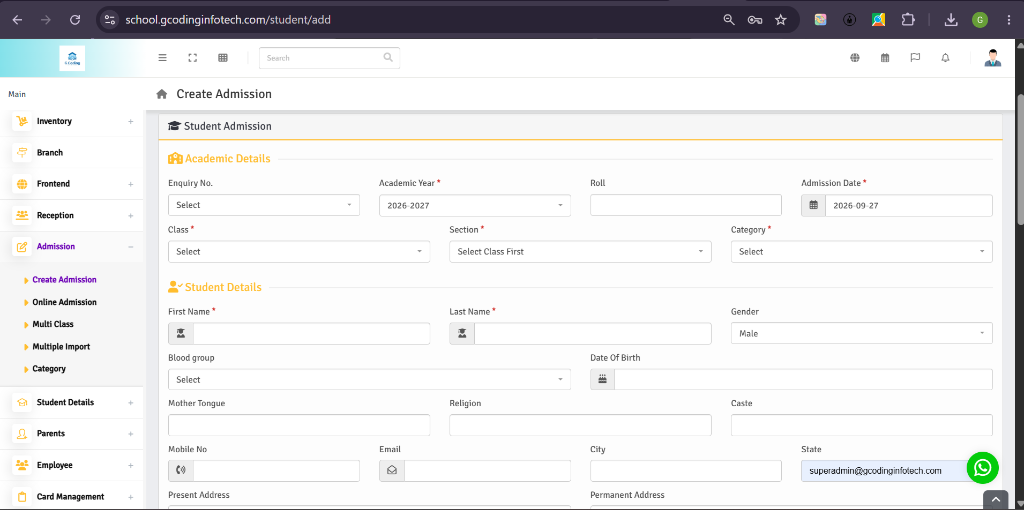This screenshot has width=1024, height=510.
Task: Reload the page with the refresh icon
Action: tap(75, 20)
